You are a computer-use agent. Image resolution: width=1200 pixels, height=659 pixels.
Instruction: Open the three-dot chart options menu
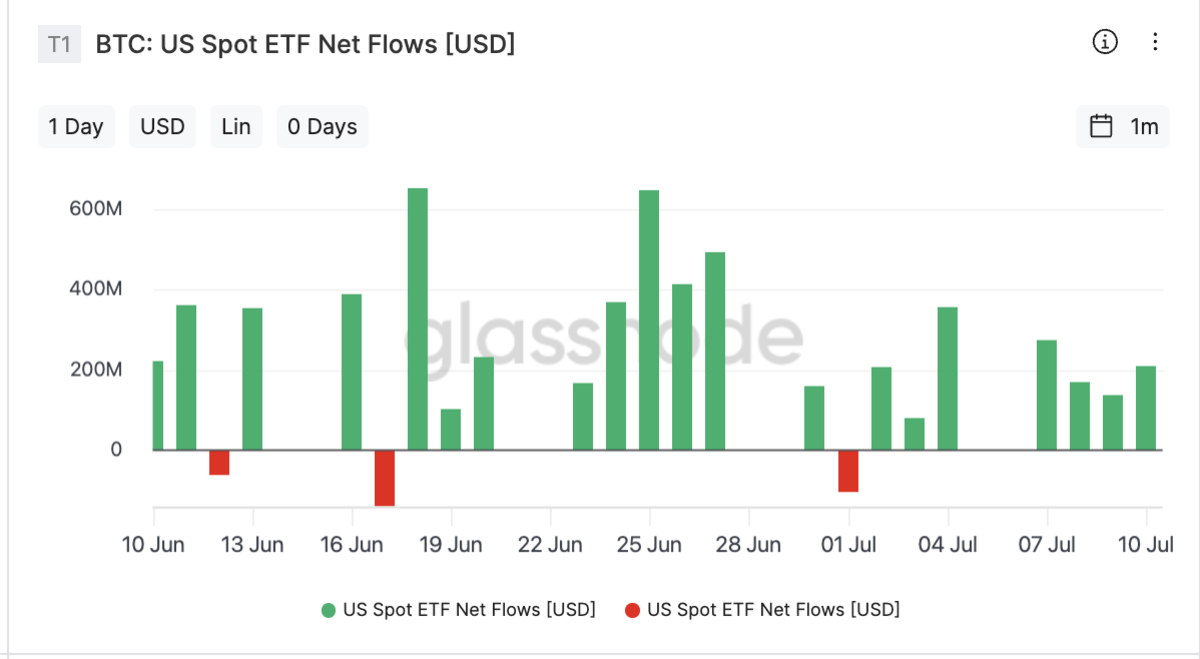point(1155,42)
